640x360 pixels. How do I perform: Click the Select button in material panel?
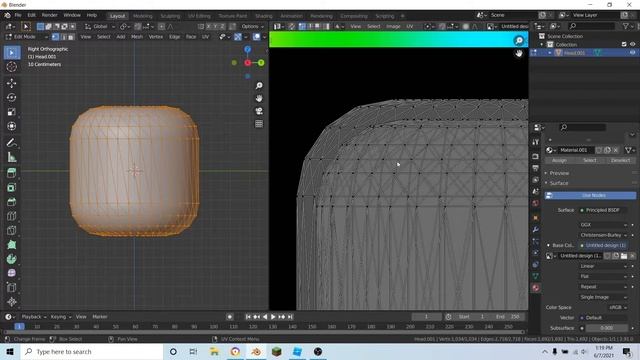tap(590, 160)
